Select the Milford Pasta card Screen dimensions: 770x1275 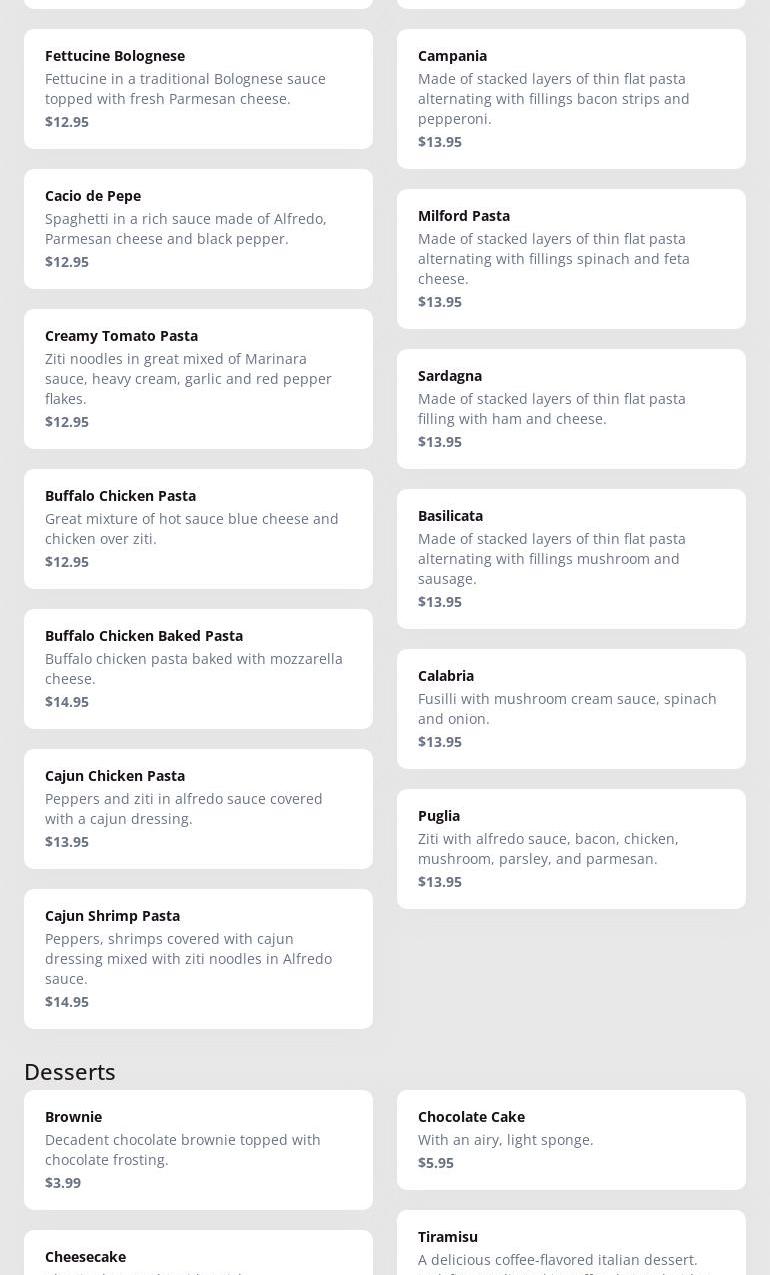pyautogui.click(x=571, y=259)
